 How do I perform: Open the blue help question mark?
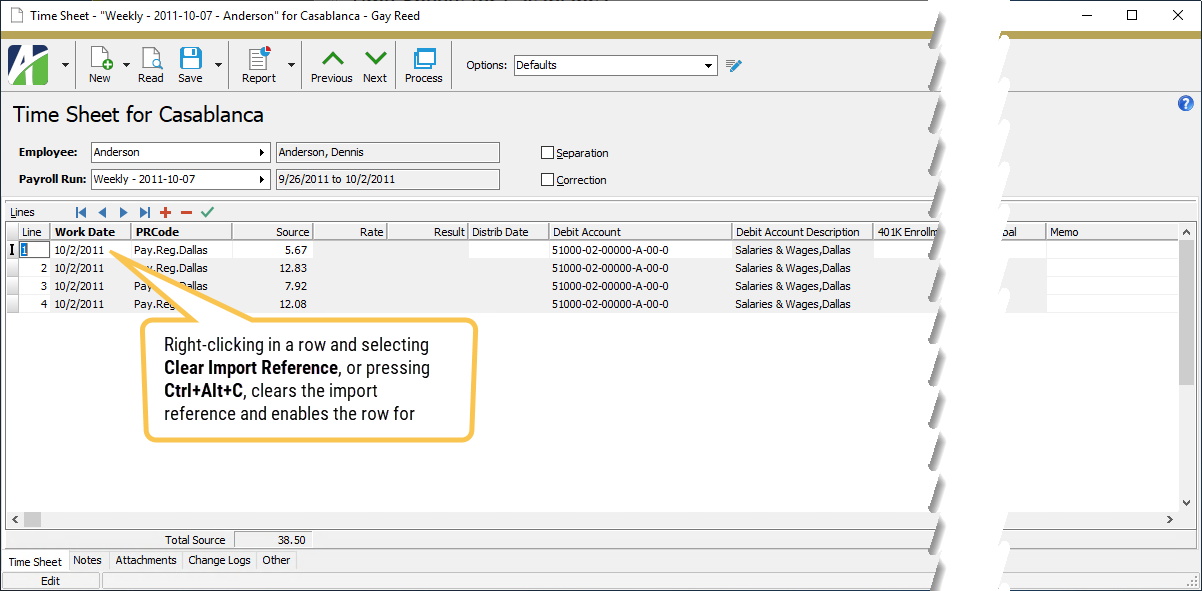(1186, 104)
